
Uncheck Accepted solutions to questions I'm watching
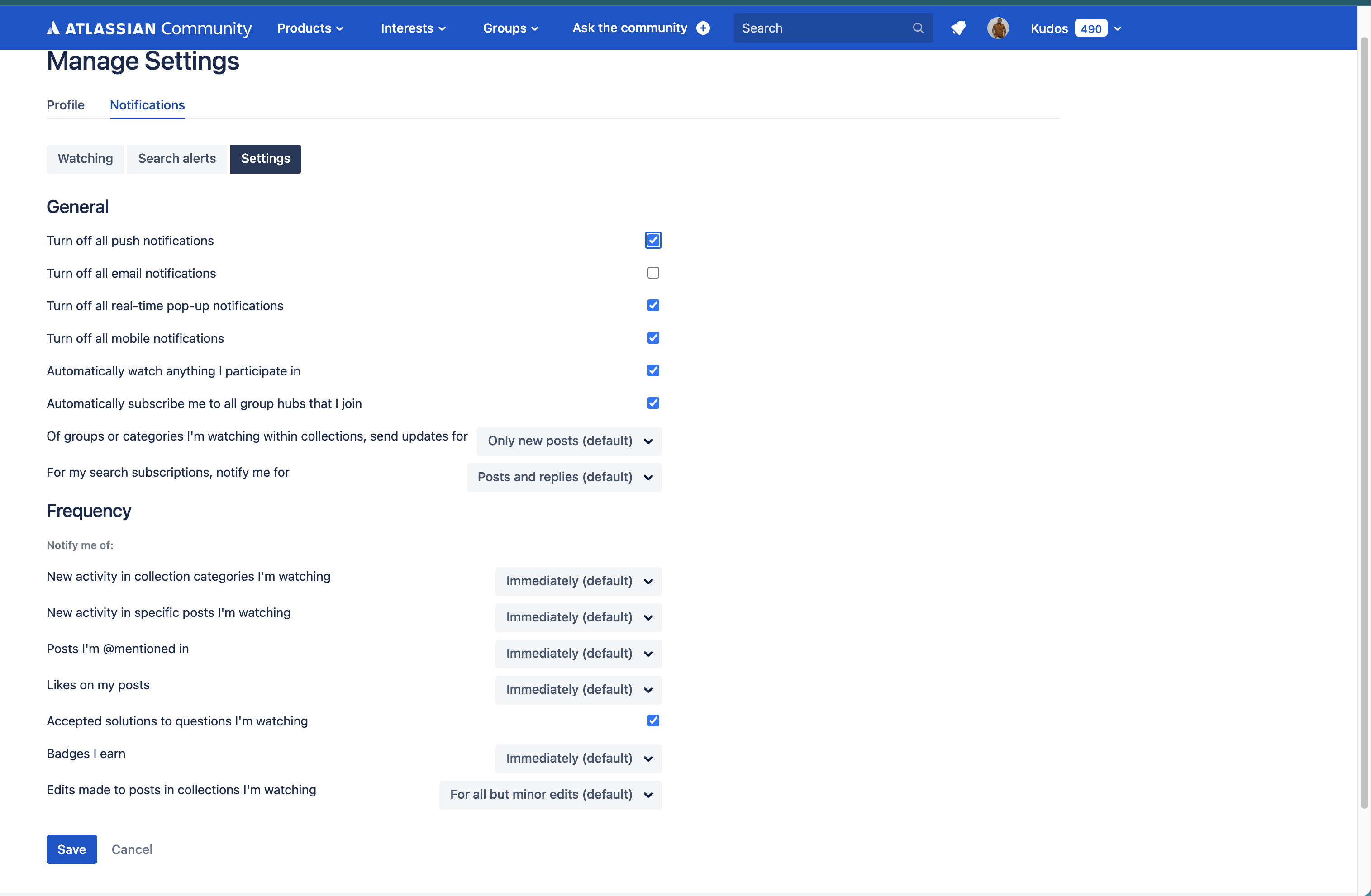[x=652, y=721]
